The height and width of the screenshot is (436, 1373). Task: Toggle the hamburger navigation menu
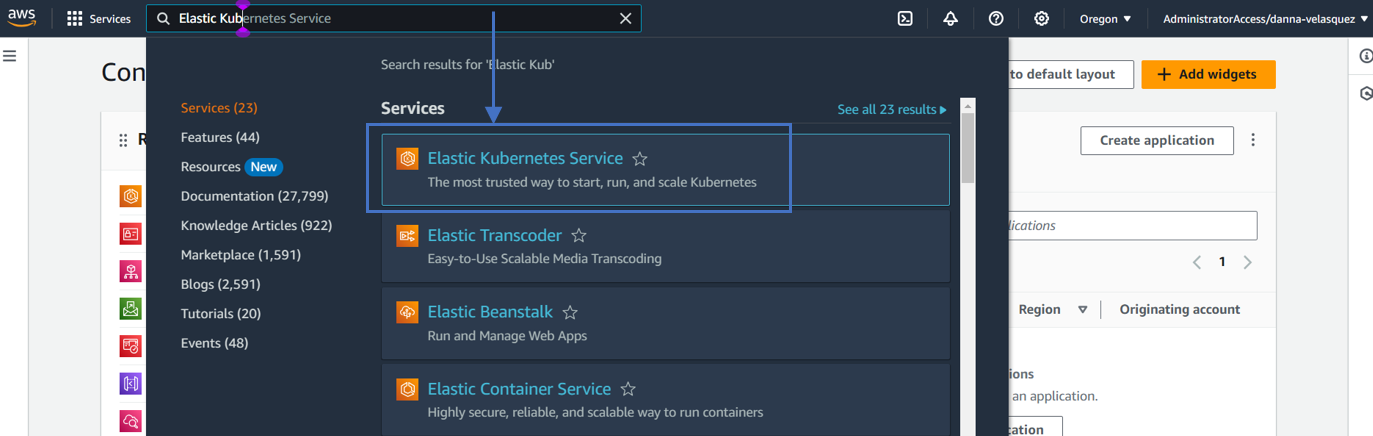click(x=10, y=56)
